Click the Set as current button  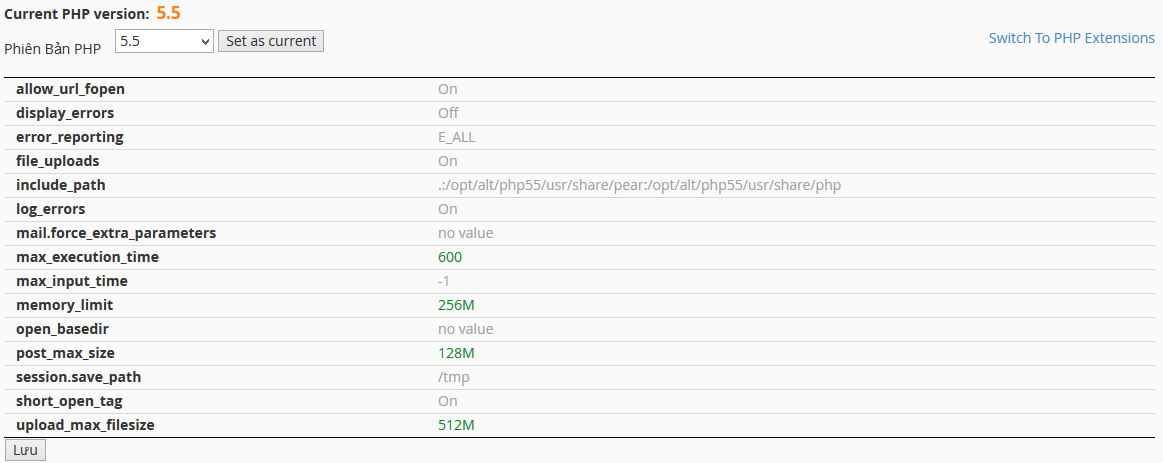270,41
